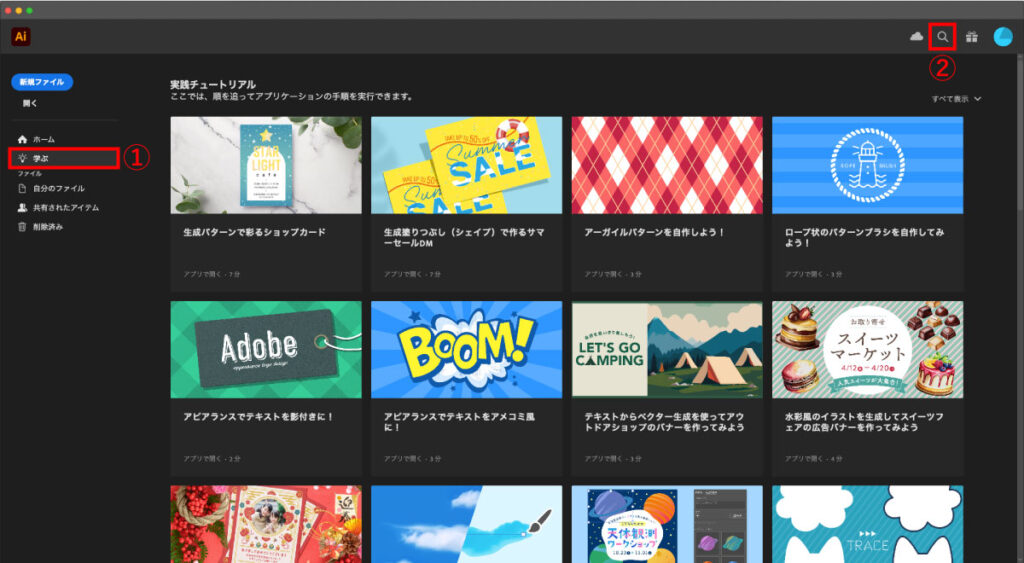Click the Adobe Illustrator Ai logo icon

coord(21,37)
